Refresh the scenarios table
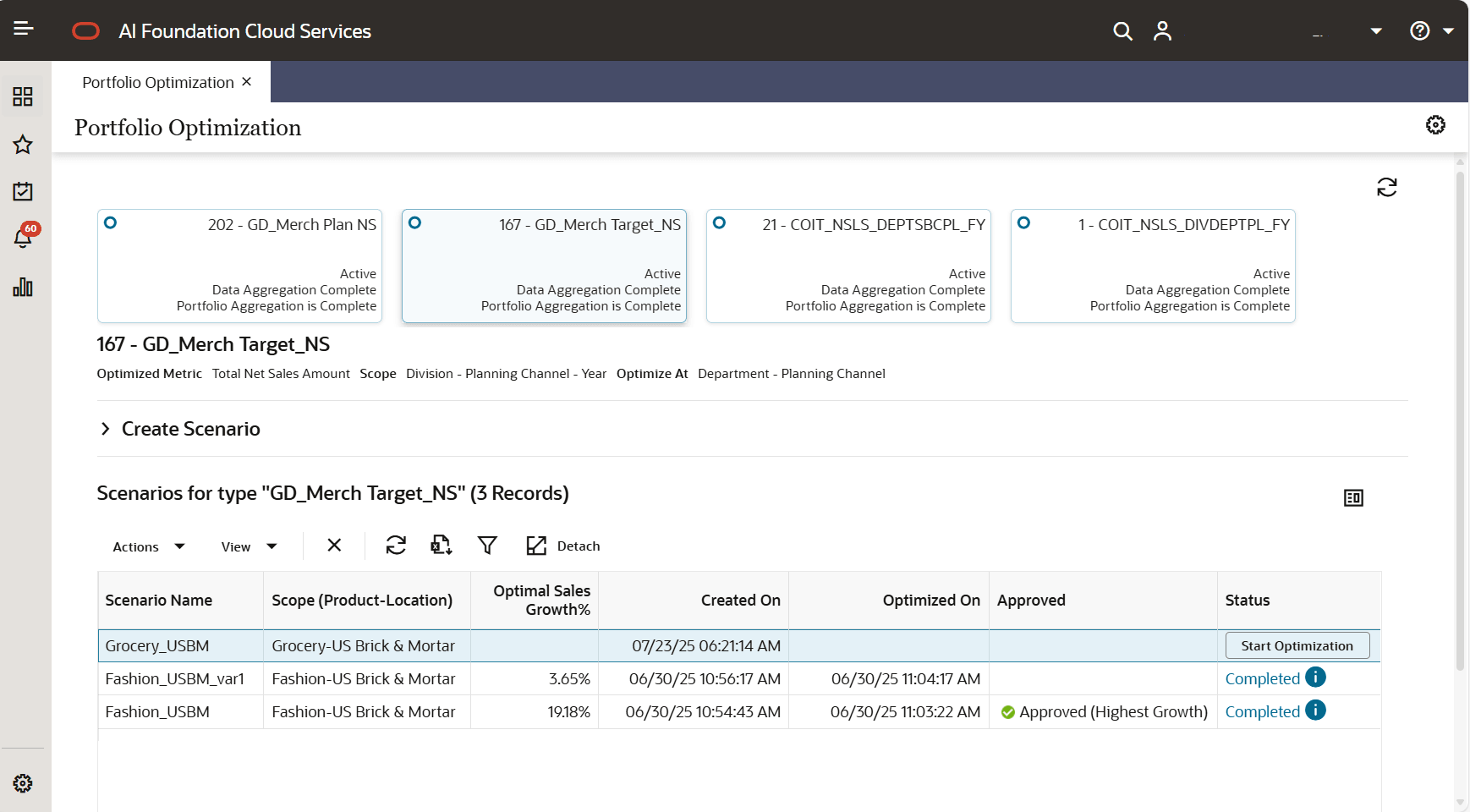 (396, 546)
